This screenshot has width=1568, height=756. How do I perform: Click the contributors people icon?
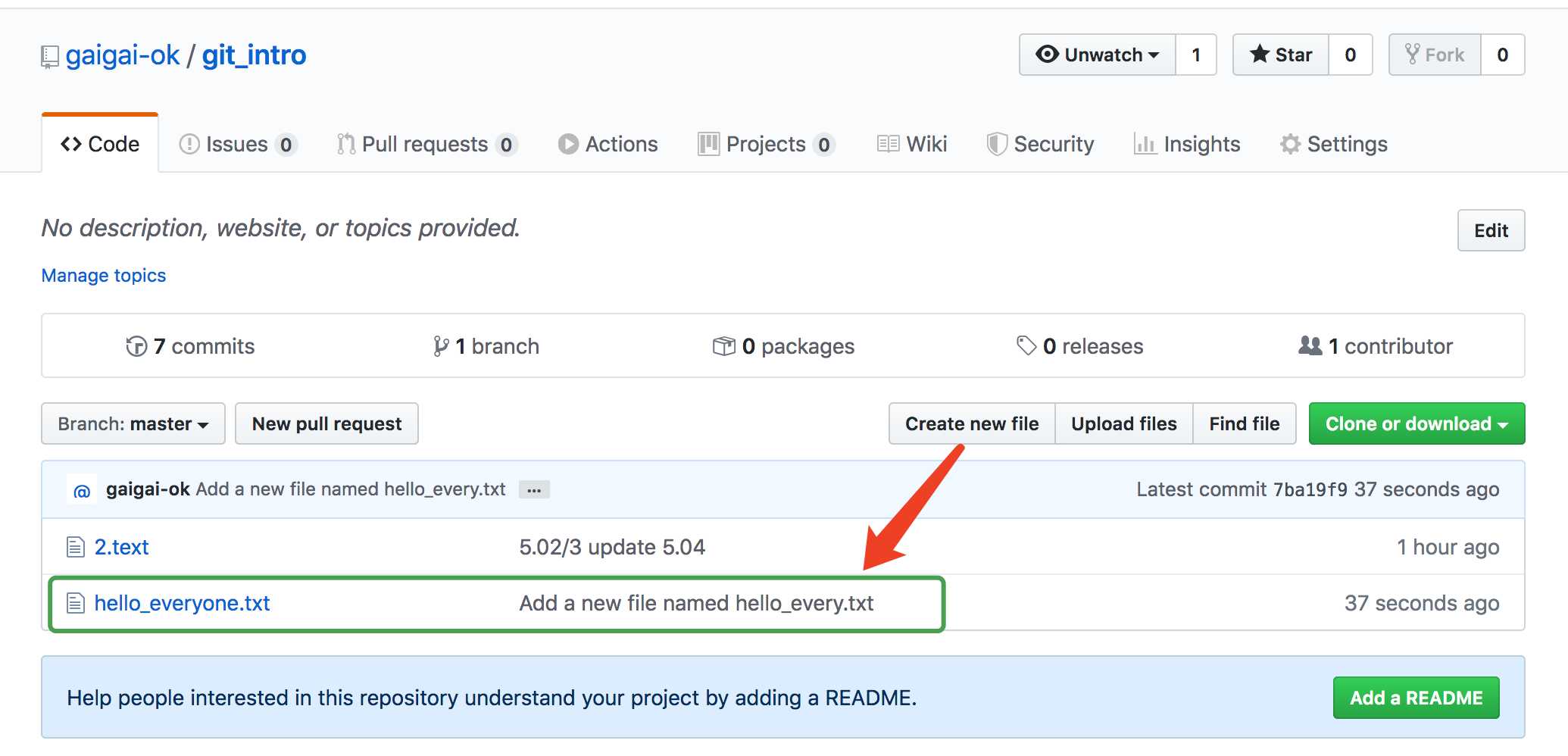[x=1310, y=345]
